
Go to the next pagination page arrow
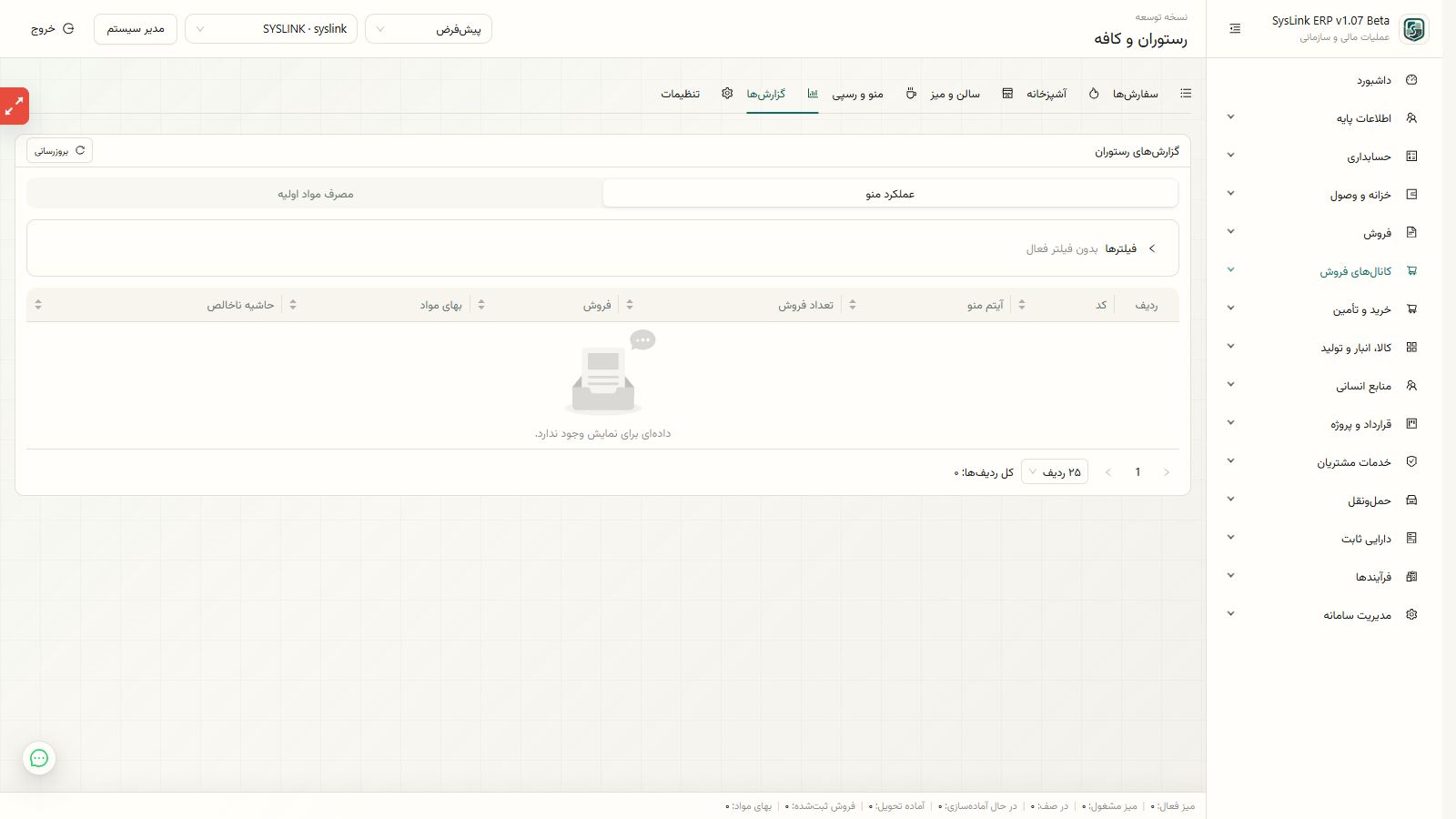pyautogui.click(x=1108, y=472)
